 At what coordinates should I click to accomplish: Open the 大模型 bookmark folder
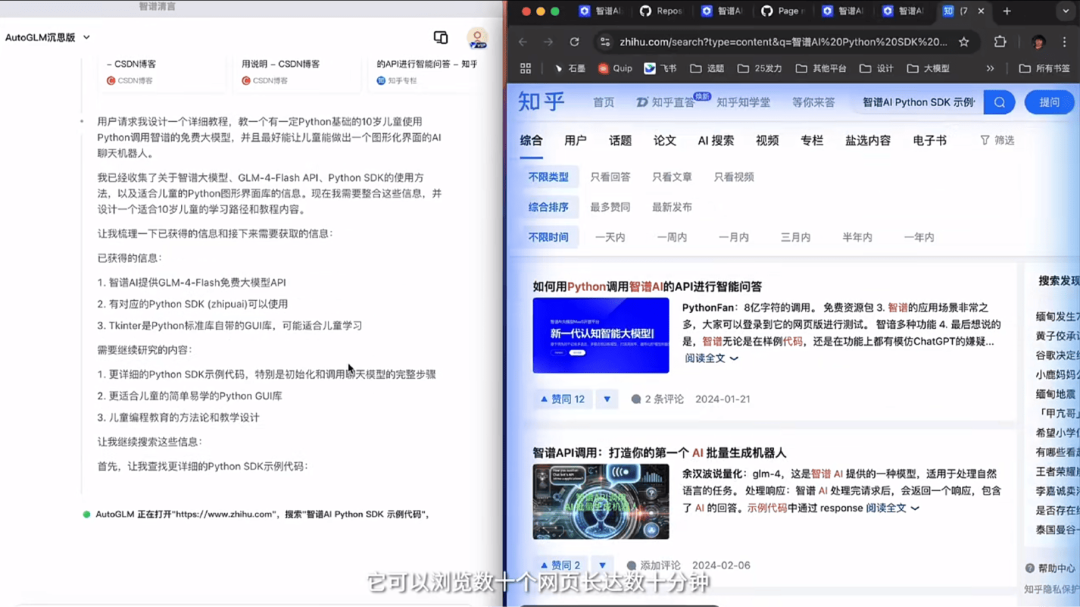pos(928,68)
